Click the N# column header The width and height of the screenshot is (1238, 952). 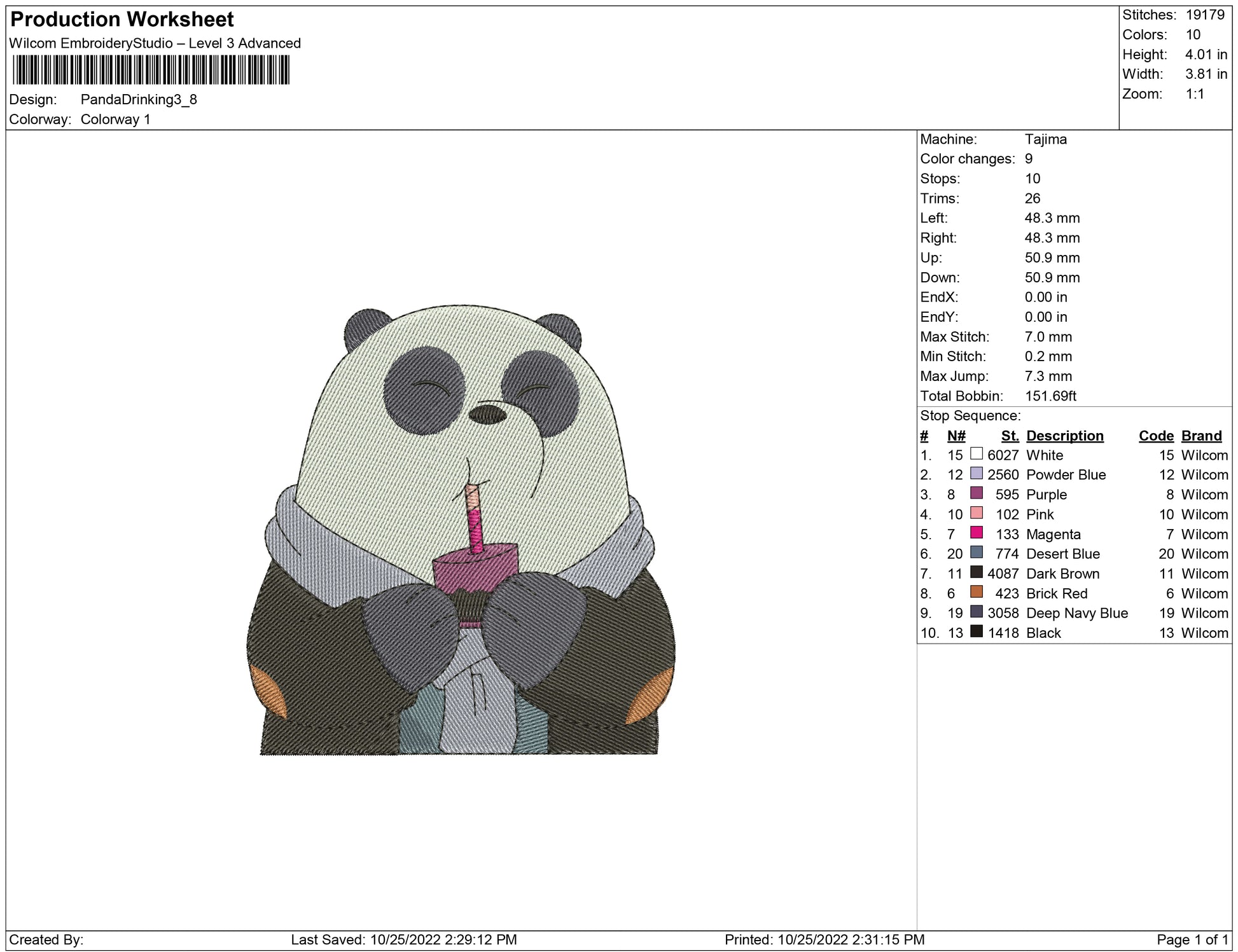tap(956, 436)
